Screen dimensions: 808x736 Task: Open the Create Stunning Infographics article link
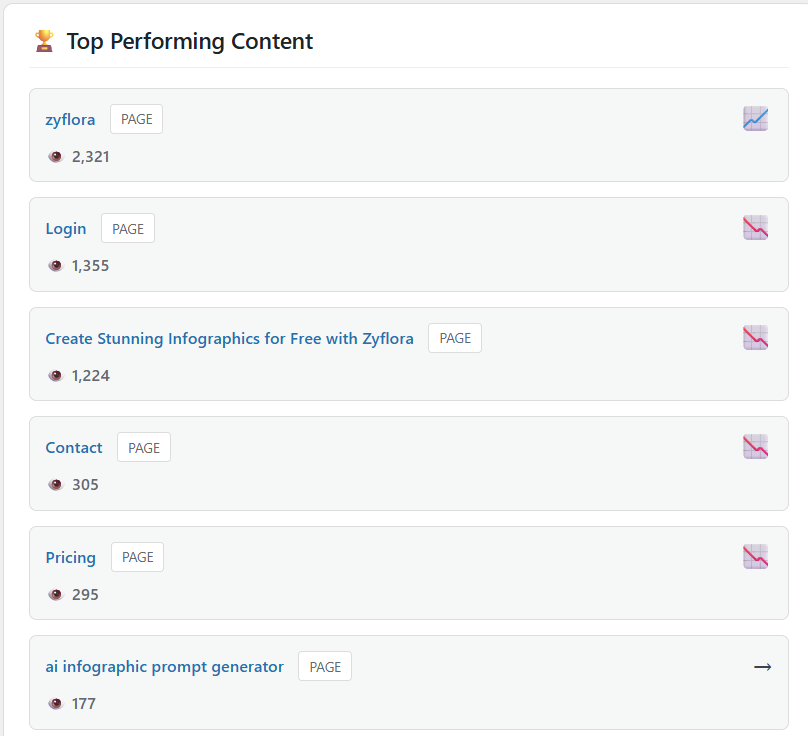229,338
